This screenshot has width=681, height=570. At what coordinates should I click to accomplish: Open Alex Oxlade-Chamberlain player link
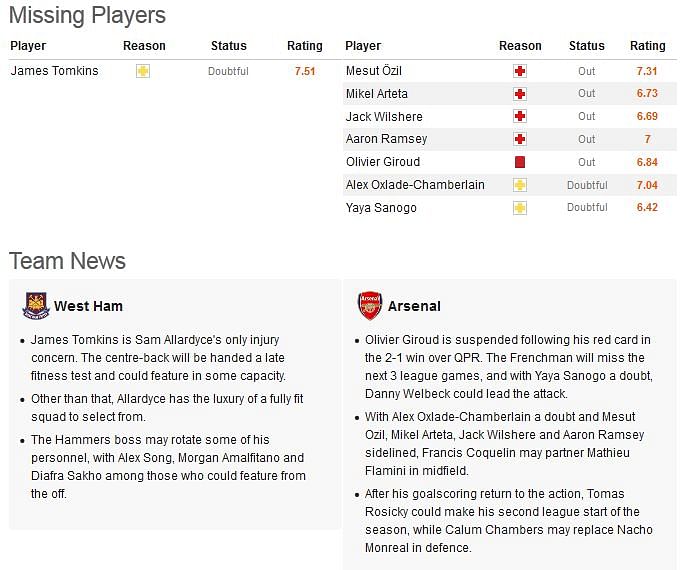coord(415,185)
